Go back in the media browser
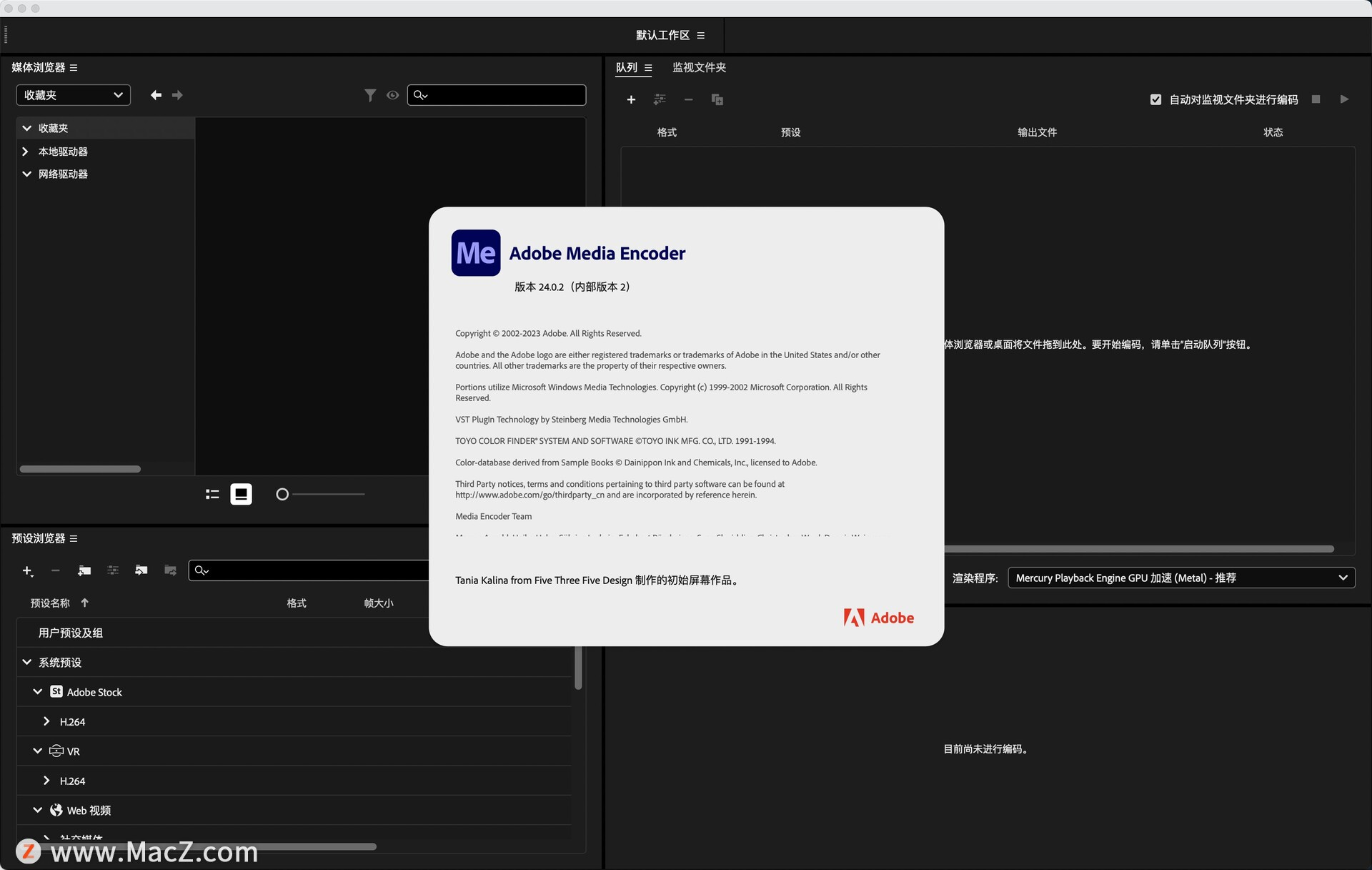Viewport: 1372px width, 870px height. (156, 95)
